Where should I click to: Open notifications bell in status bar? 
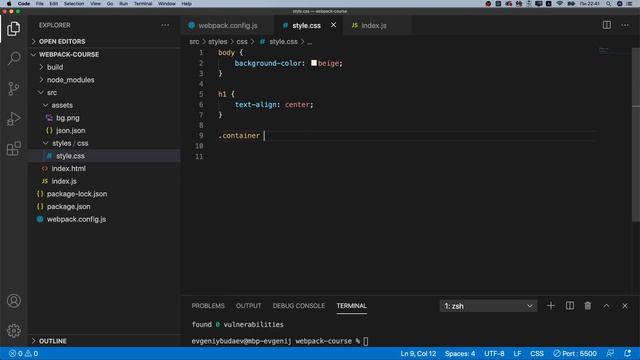click(x=627, y=353)
